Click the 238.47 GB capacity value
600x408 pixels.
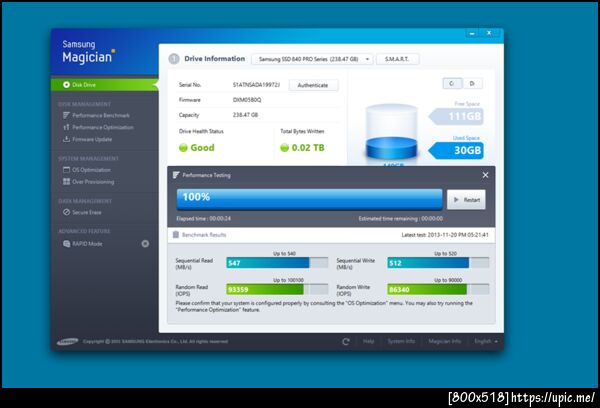(x=245, y=115)
